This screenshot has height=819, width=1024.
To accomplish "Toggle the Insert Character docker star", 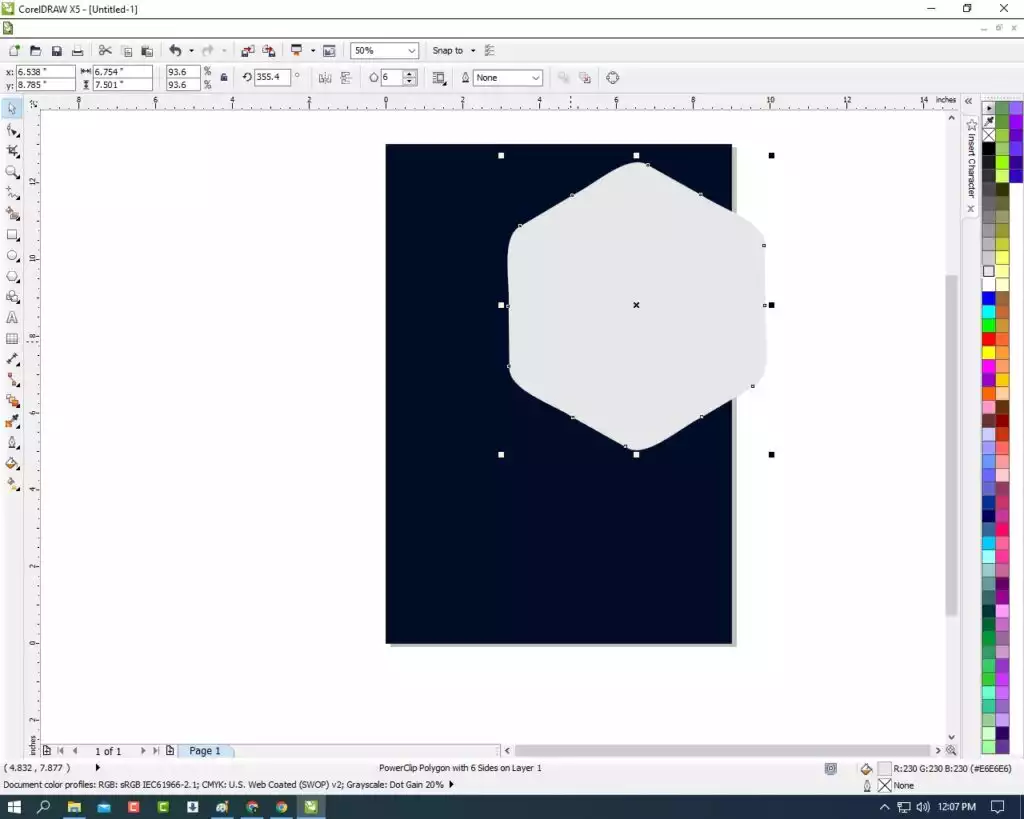I will (x=971, y=124).
